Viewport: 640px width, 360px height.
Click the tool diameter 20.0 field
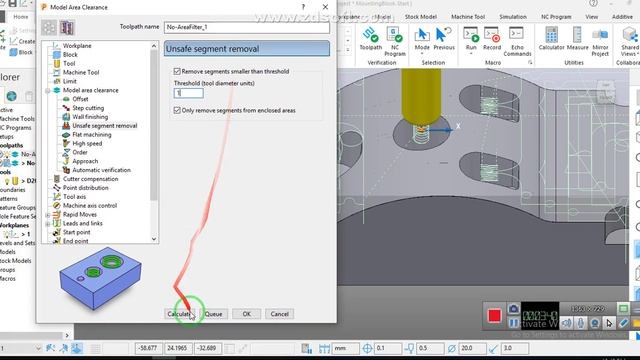pos(472,349)
